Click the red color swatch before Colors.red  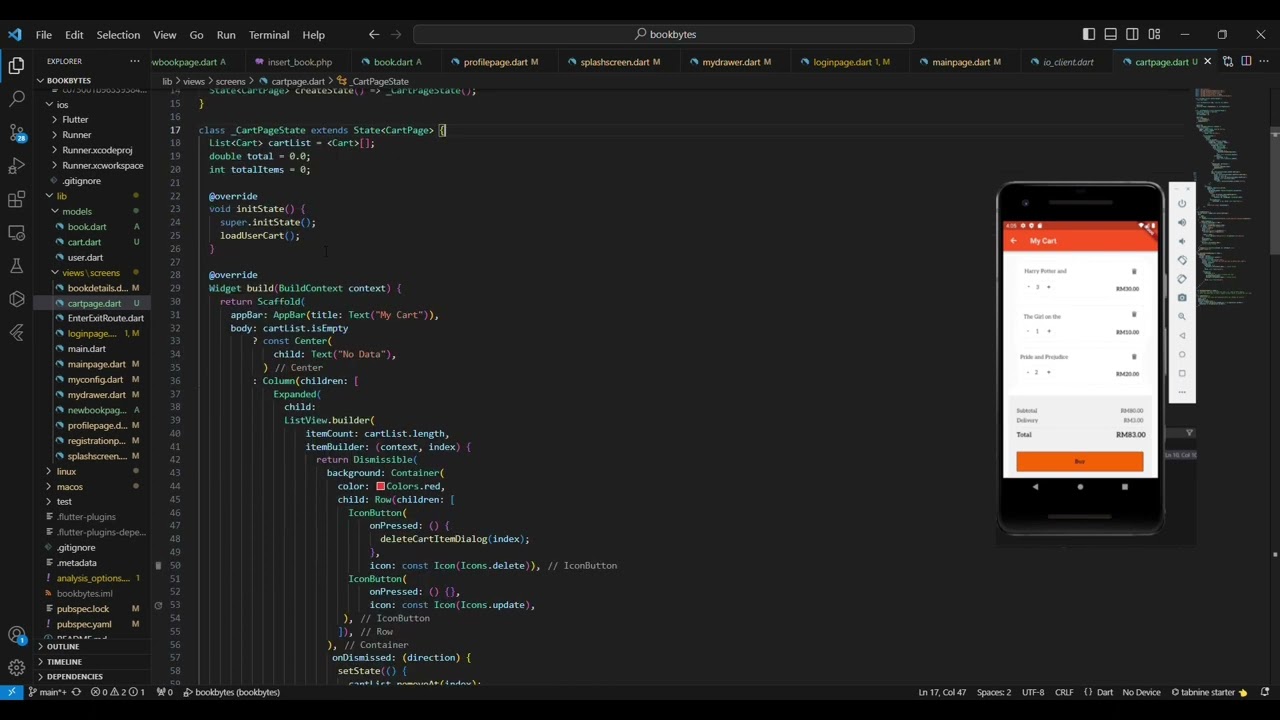click(x=381, y=486)
